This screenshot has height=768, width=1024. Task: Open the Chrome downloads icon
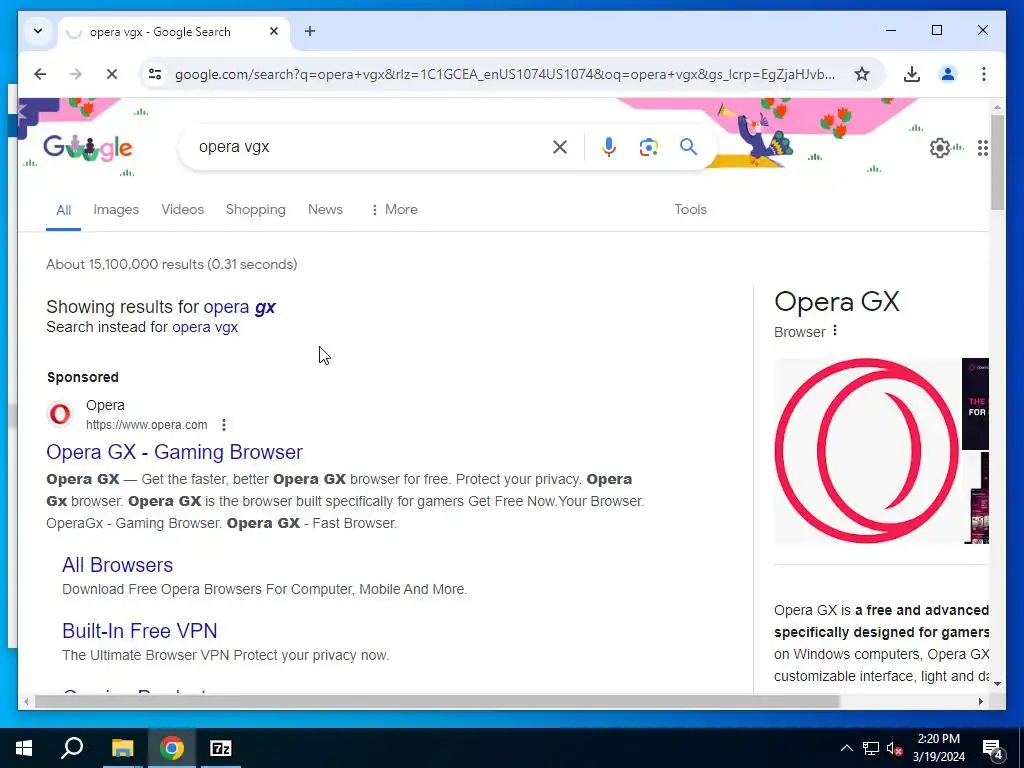(912, 74)
